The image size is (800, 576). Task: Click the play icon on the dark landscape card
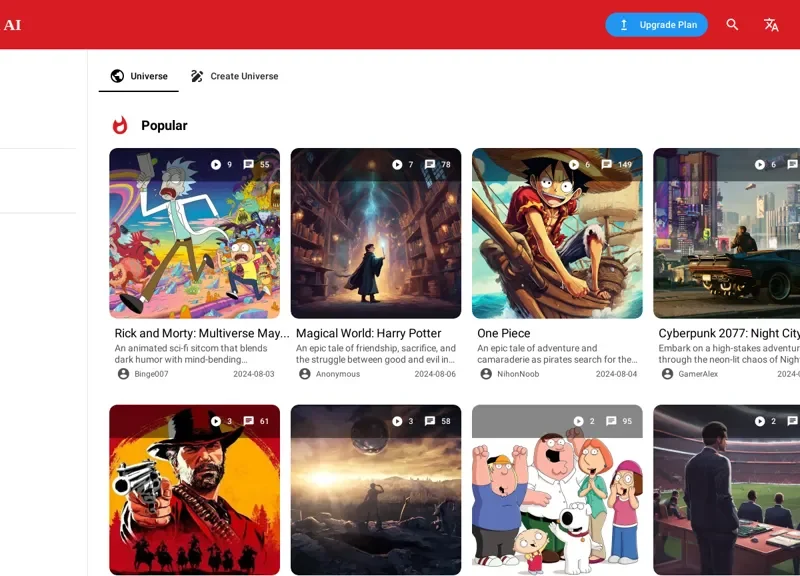(397, 421)
